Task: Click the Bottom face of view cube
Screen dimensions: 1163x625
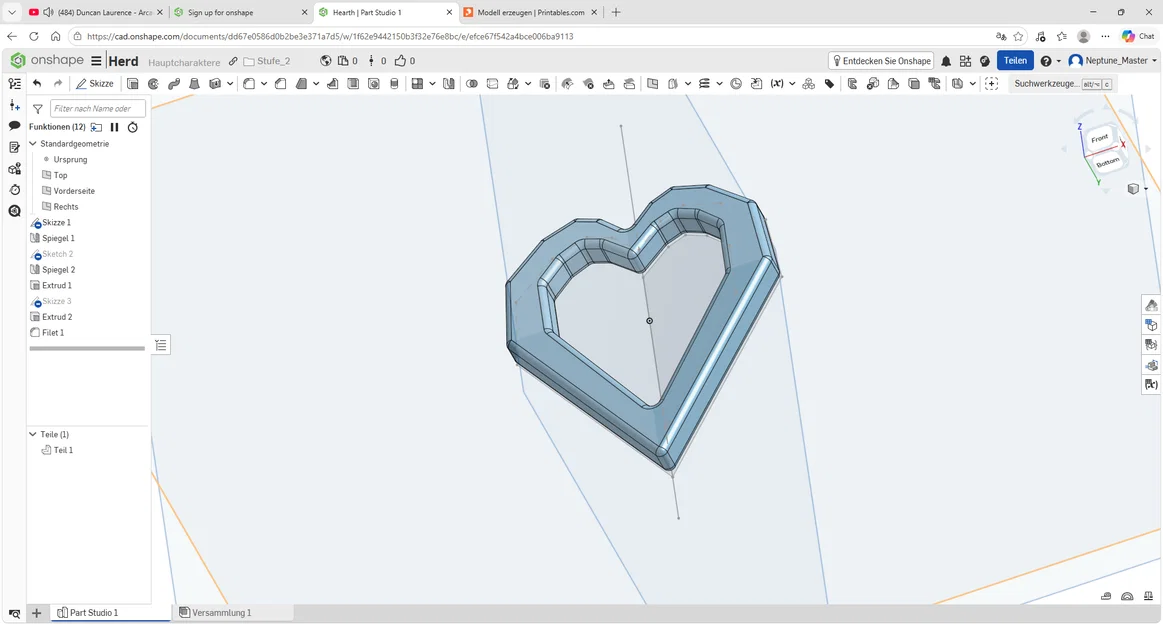Action: [1107, 162]
